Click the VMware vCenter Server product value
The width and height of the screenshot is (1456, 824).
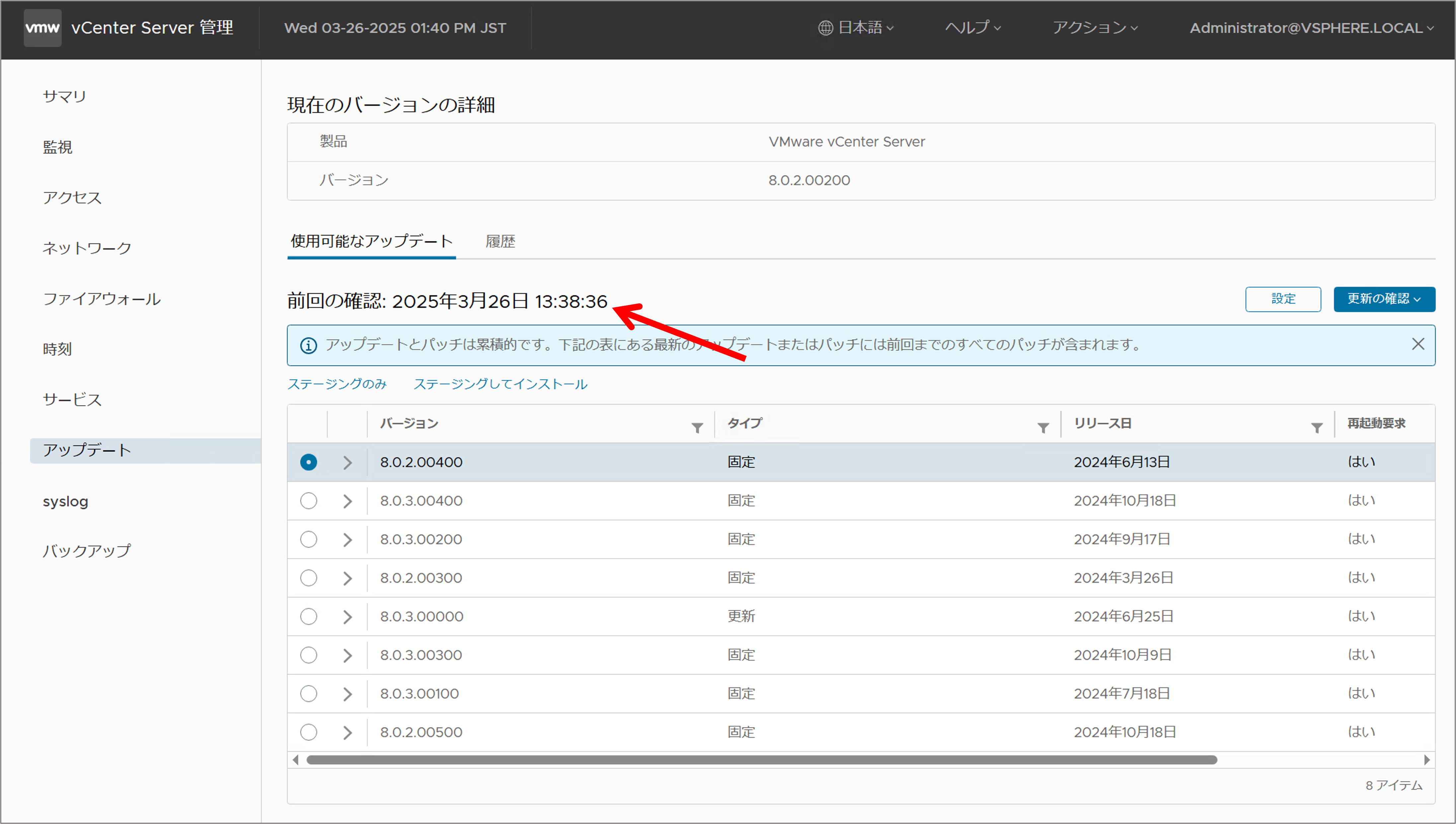[846, 142]
